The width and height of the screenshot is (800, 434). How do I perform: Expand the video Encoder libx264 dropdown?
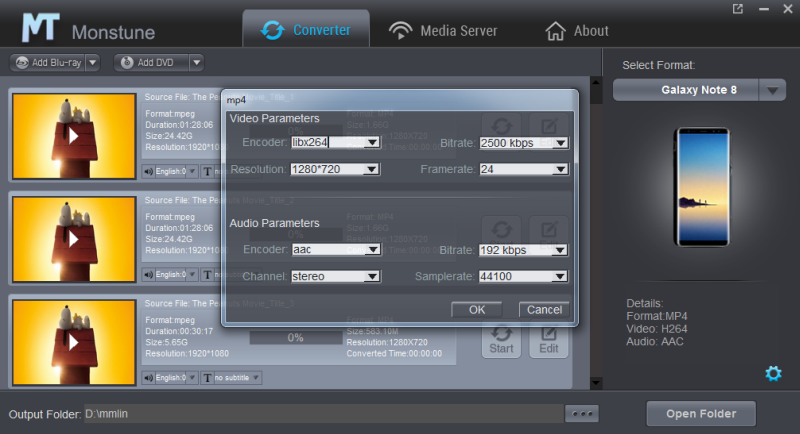tap(372, 143)
